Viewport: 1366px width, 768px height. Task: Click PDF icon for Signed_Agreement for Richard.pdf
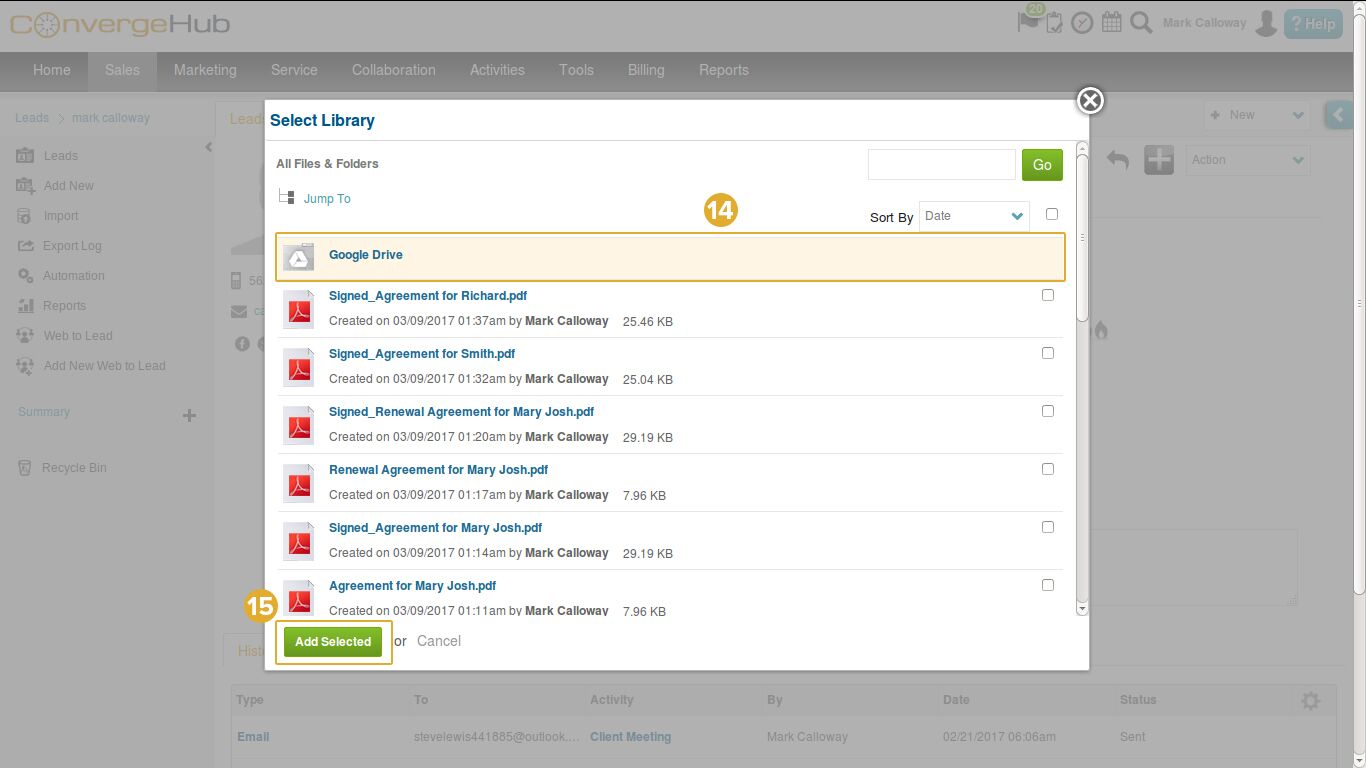coord(299,309)
